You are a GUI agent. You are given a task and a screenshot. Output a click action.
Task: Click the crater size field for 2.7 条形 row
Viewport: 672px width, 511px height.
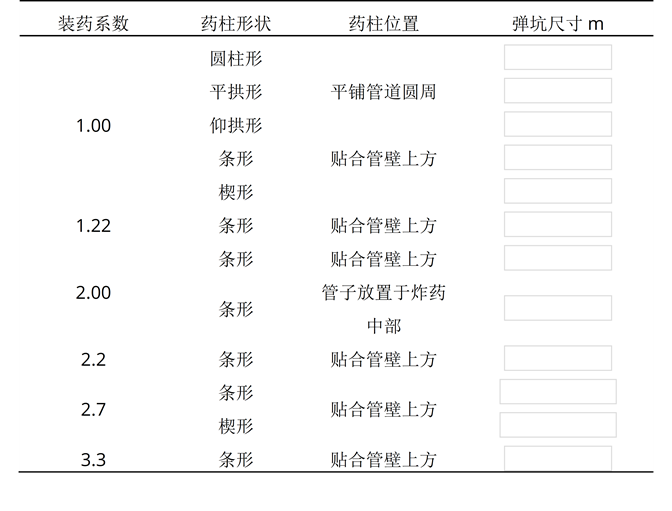click(558, 391)
